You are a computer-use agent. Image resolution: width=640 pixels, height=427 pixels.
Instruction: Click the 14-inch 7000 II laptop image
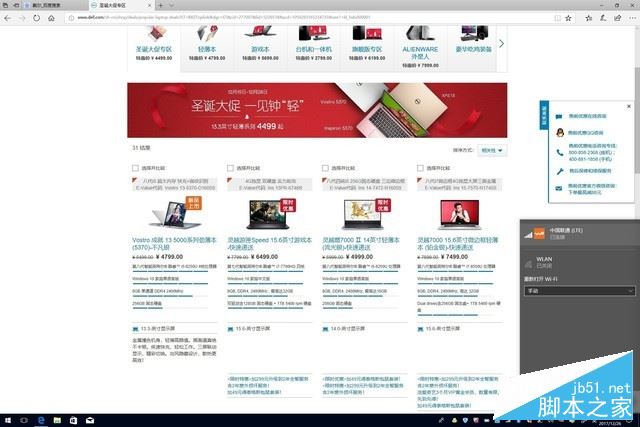364,214
